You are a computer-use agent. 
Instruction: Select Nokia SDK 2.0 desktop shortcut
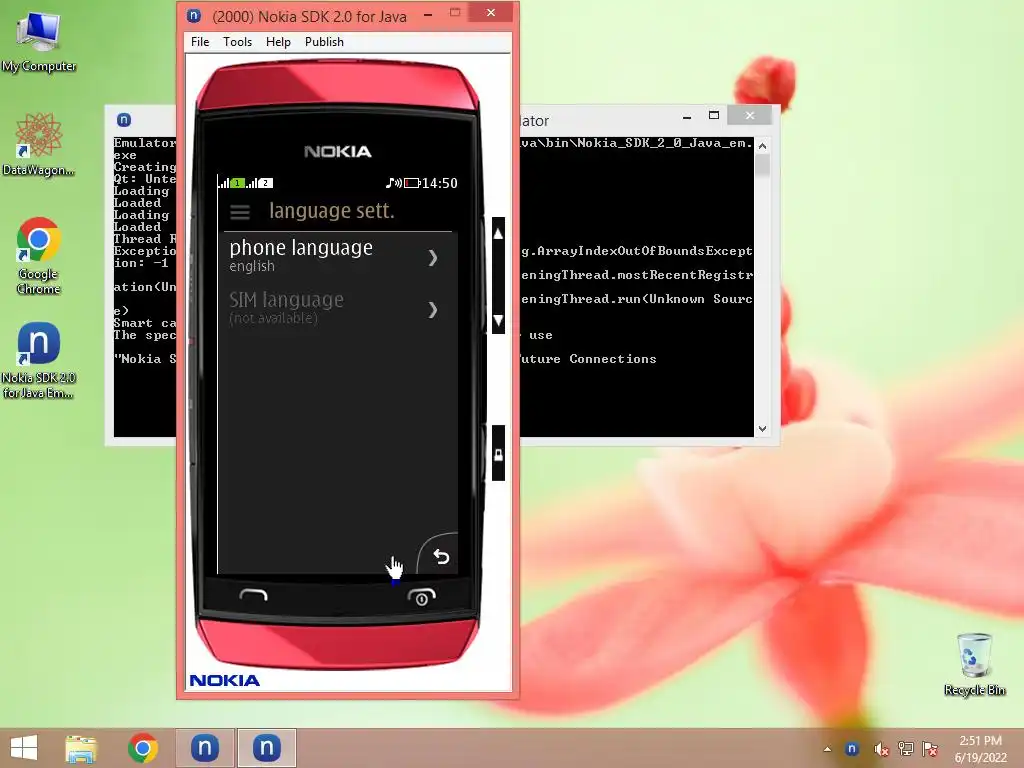point(39,360)
